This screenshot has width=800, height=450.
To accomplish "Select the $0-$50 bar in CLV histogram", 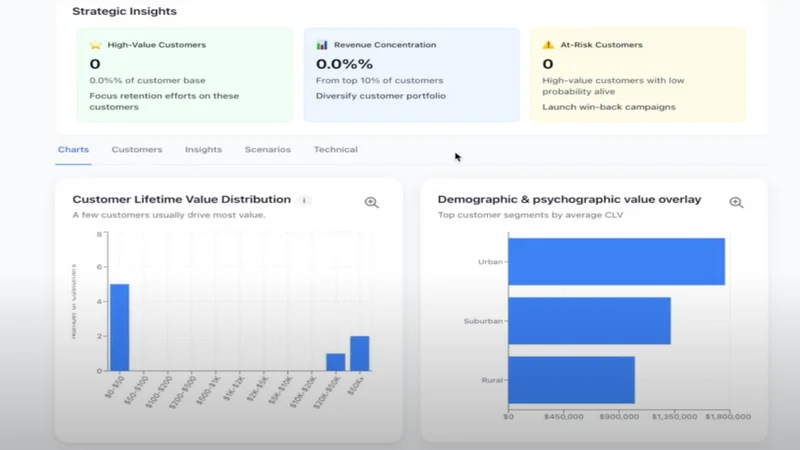I will tap(119, 328).
